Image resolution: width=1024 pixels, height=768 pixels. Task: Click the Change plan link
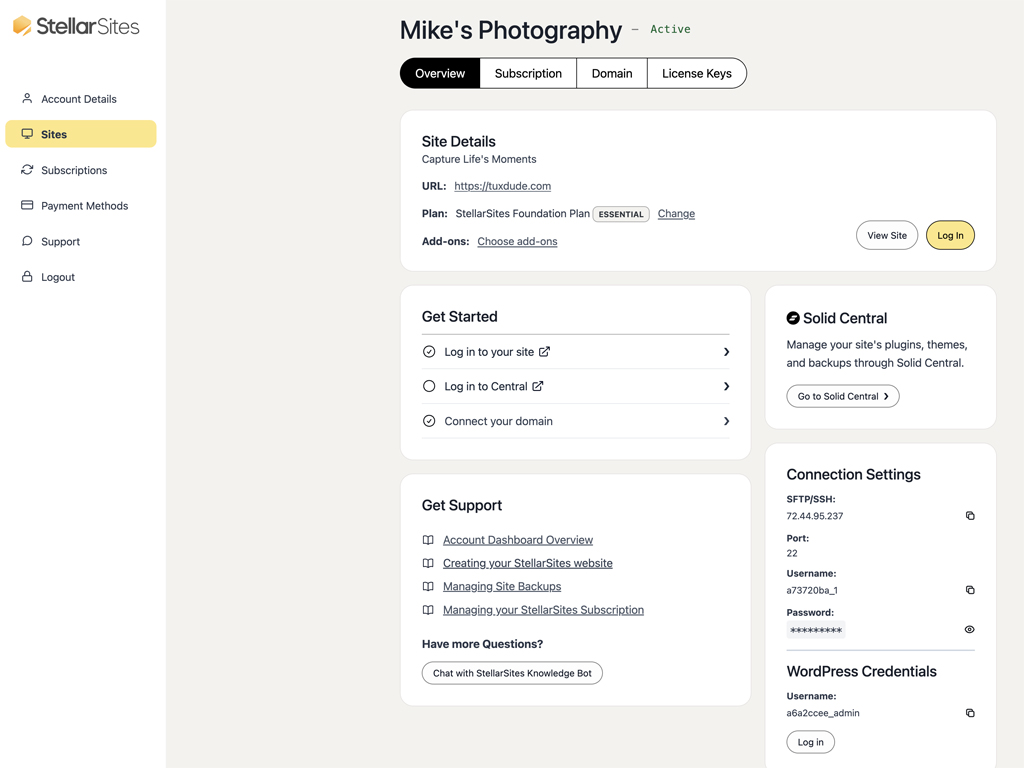[676, 214]
